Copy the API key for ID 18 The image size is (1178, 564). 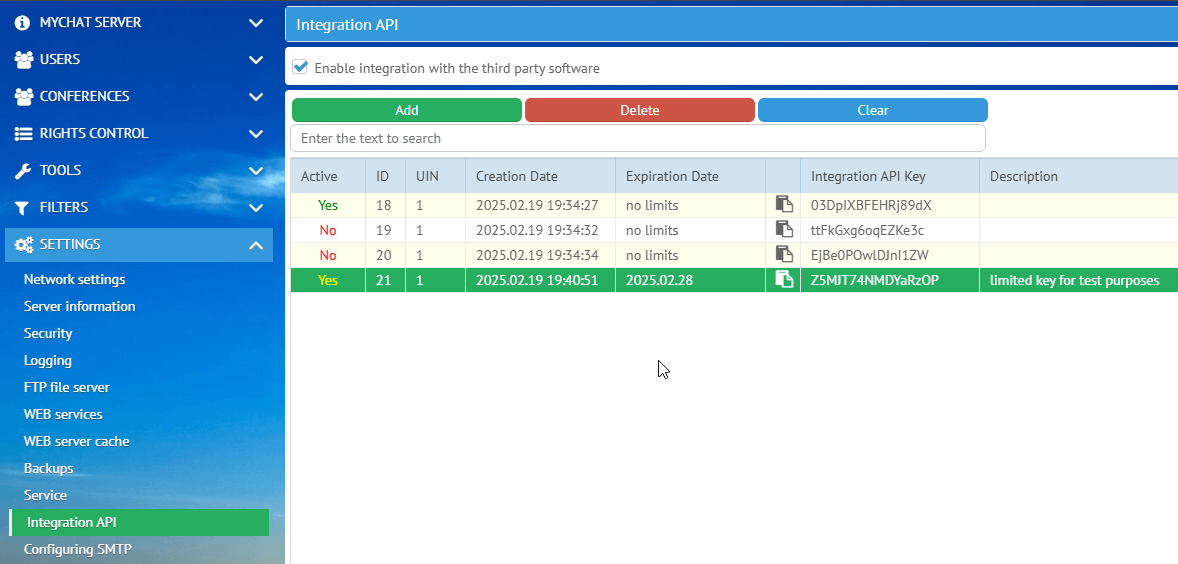(783, 205)
